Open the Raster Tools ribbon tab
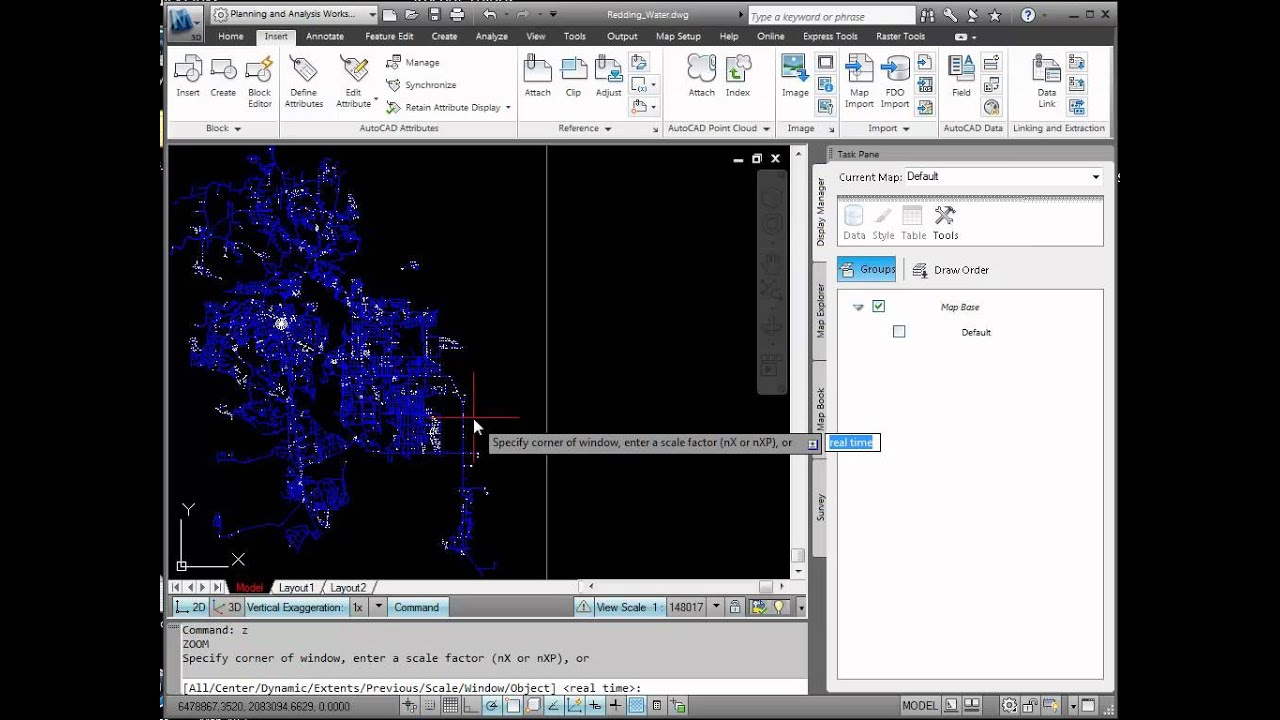The width and height of the screenshot is (1280, 720). pos(900,36)
